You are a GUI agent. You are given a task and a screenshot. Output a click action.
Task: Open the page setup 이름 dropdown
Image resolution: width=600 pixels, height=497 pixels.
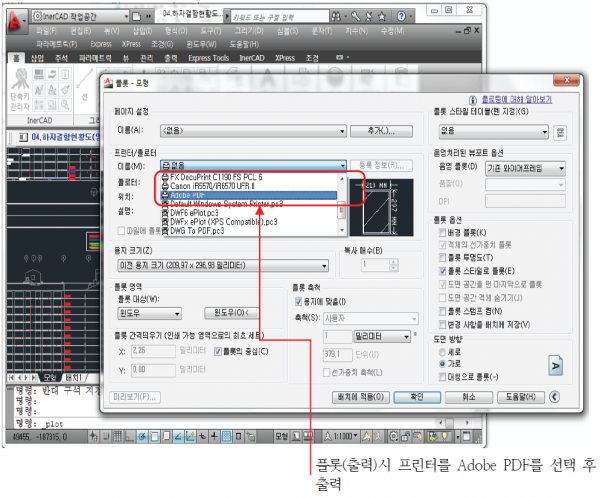tap(253, 131)
